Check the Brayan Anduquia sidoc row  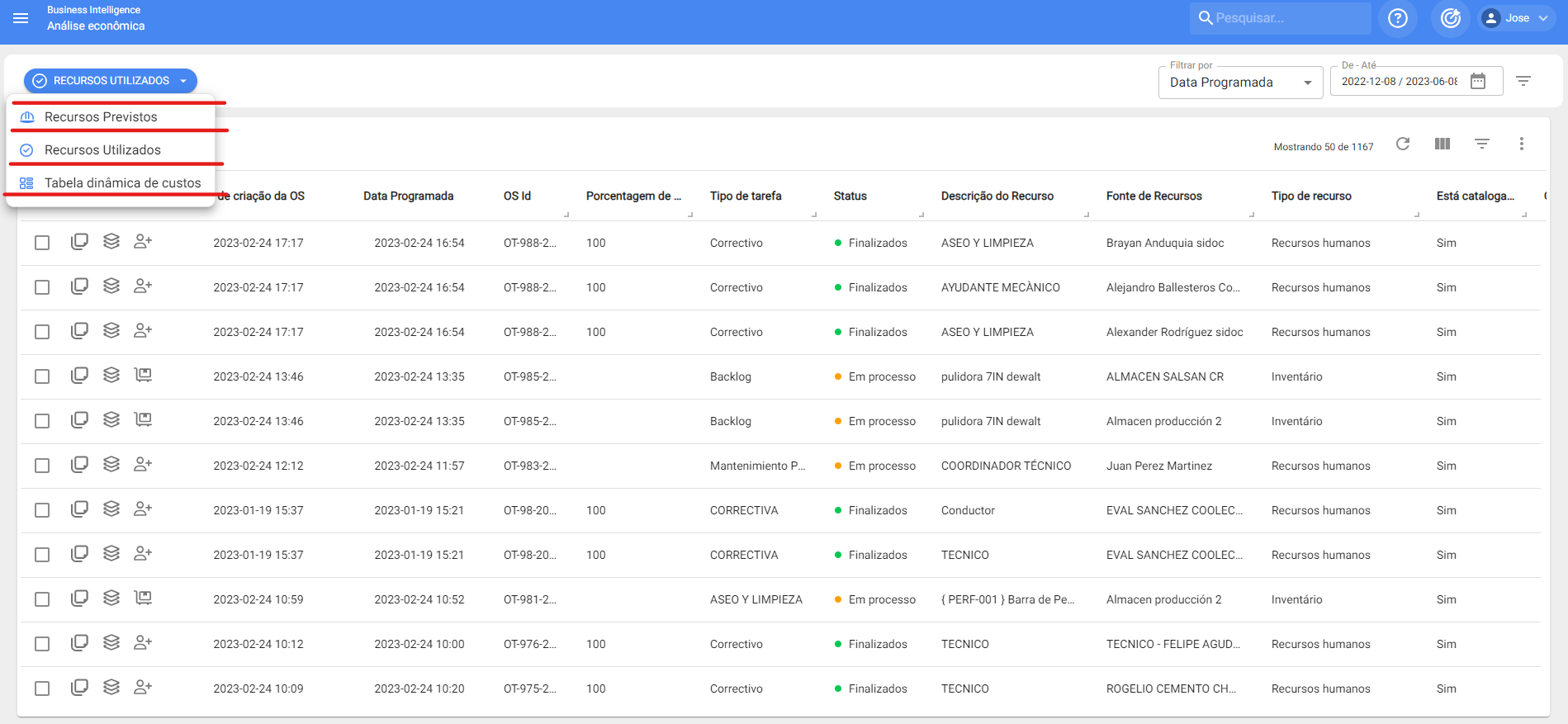coord(42,243)
